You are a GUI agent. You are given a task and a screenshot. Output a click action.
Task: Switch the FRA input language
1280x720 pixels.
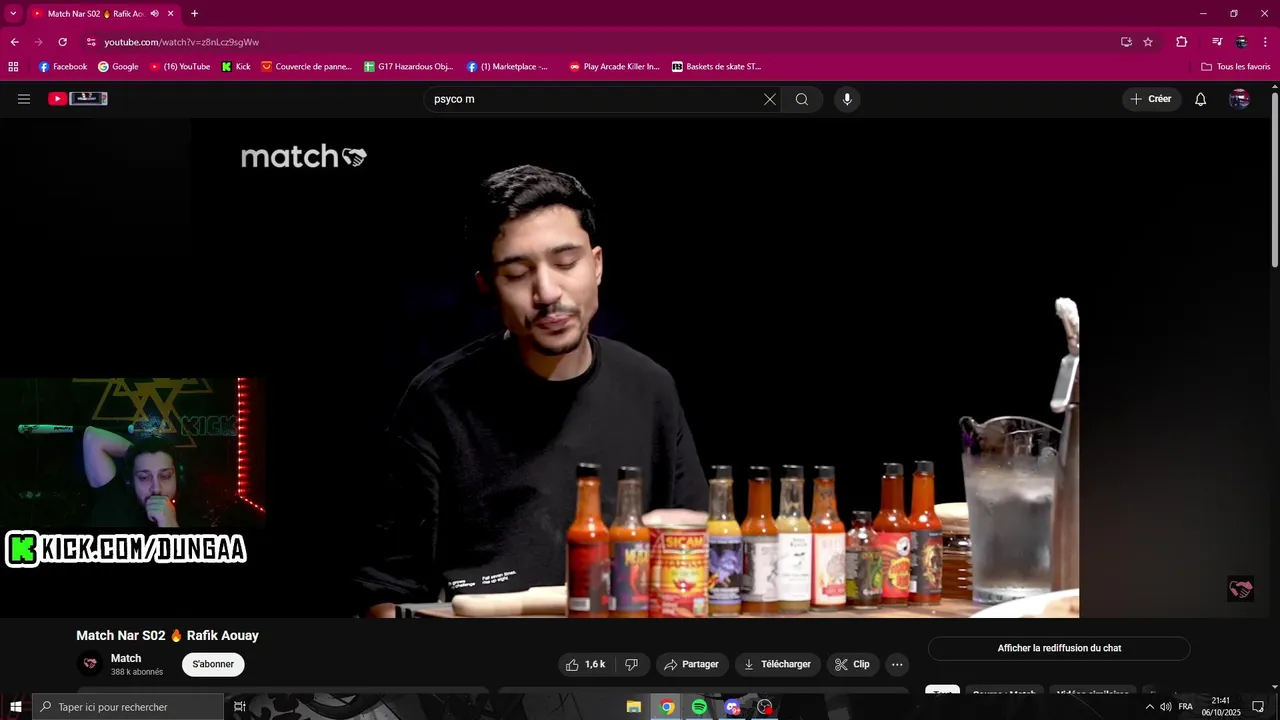pos(1186,707)
